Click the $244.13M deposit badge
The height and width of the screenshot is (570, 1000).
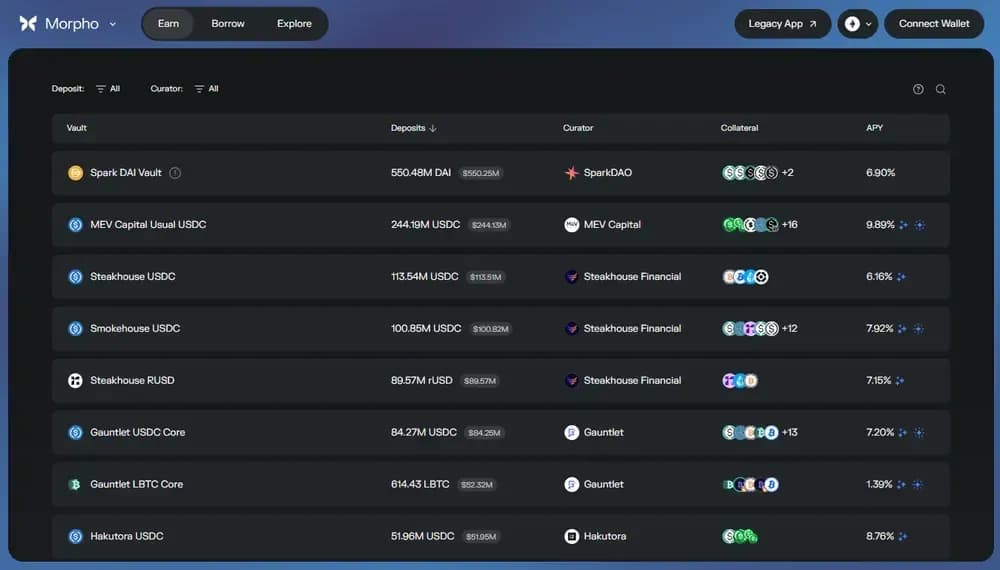[489, 225]
